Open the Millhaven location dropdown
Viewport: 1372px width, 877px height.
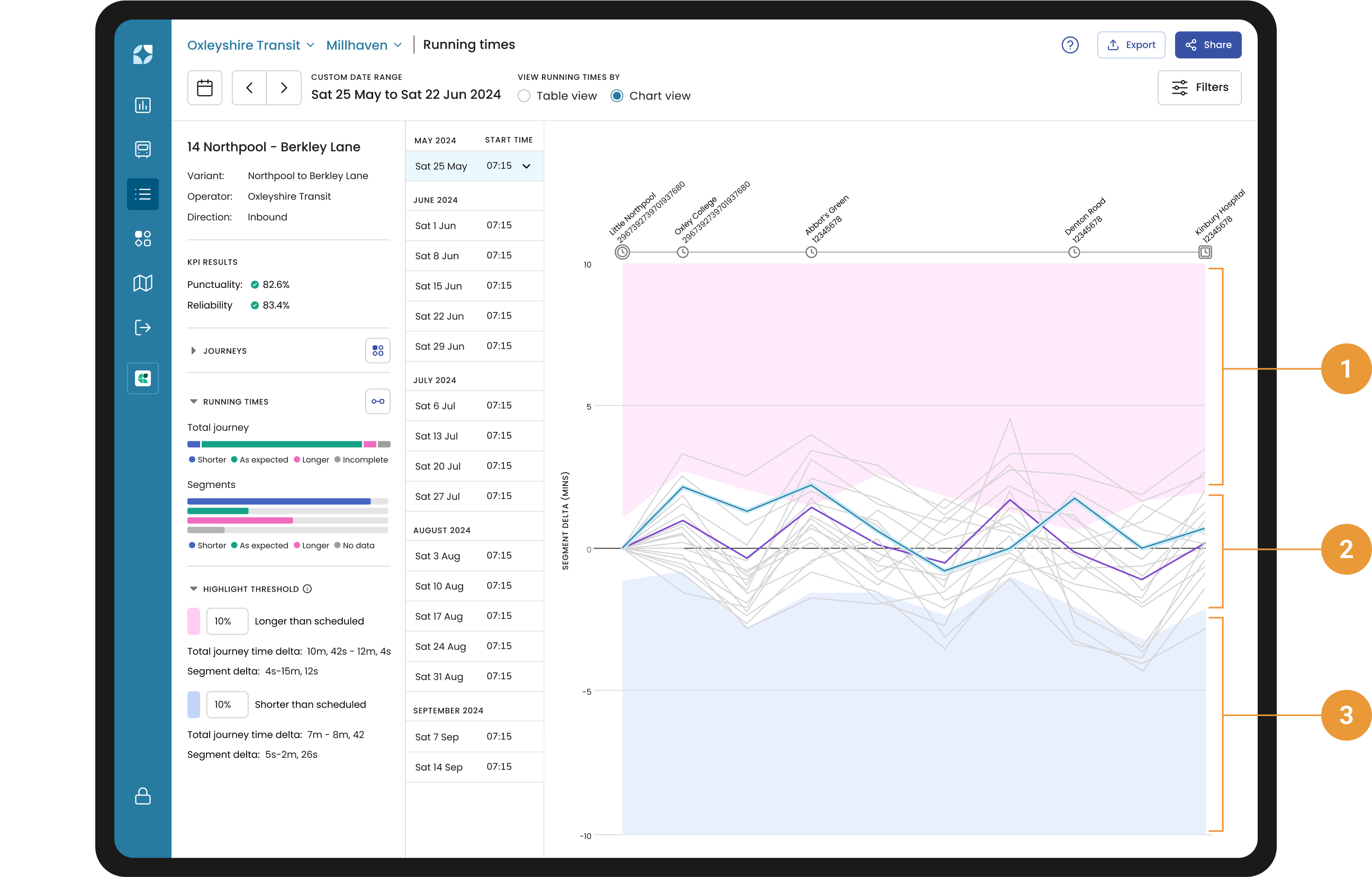tap(364, 45)
